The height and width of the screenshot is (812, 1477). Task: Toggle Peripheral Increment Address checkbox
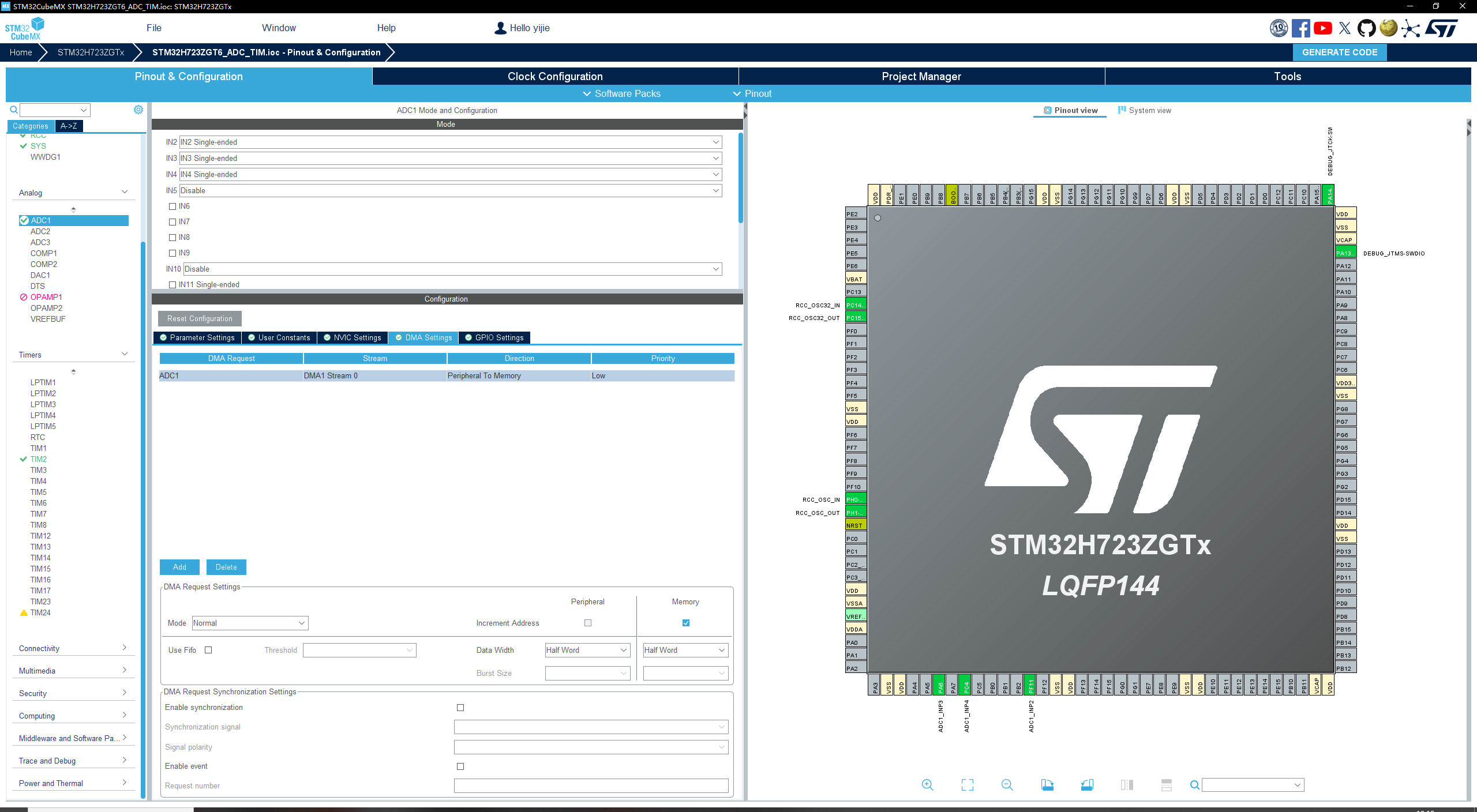click(x=588, y=623)
